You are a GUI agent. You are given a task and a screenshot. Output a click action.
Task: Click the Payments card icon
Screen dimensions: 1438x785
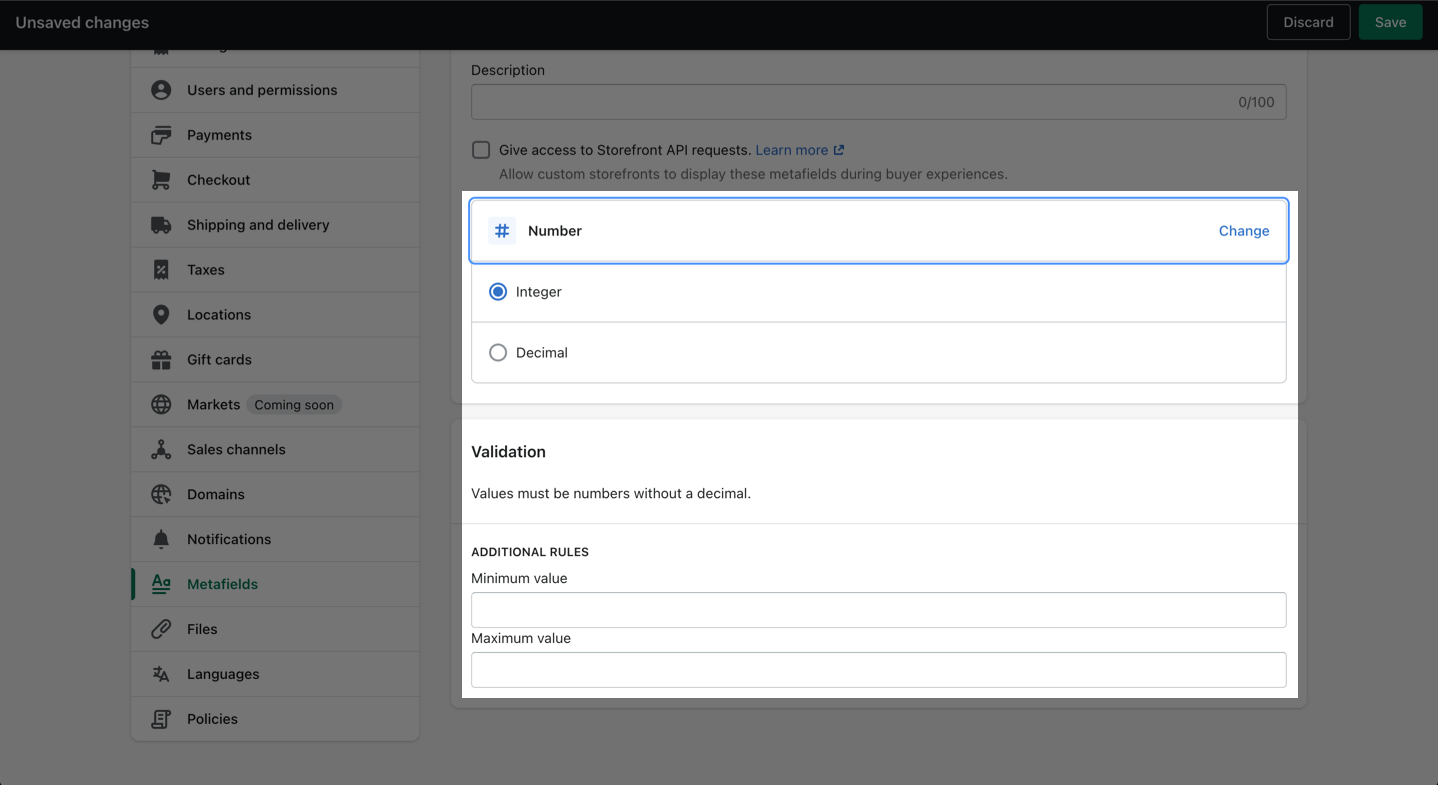tap(161, 135)
